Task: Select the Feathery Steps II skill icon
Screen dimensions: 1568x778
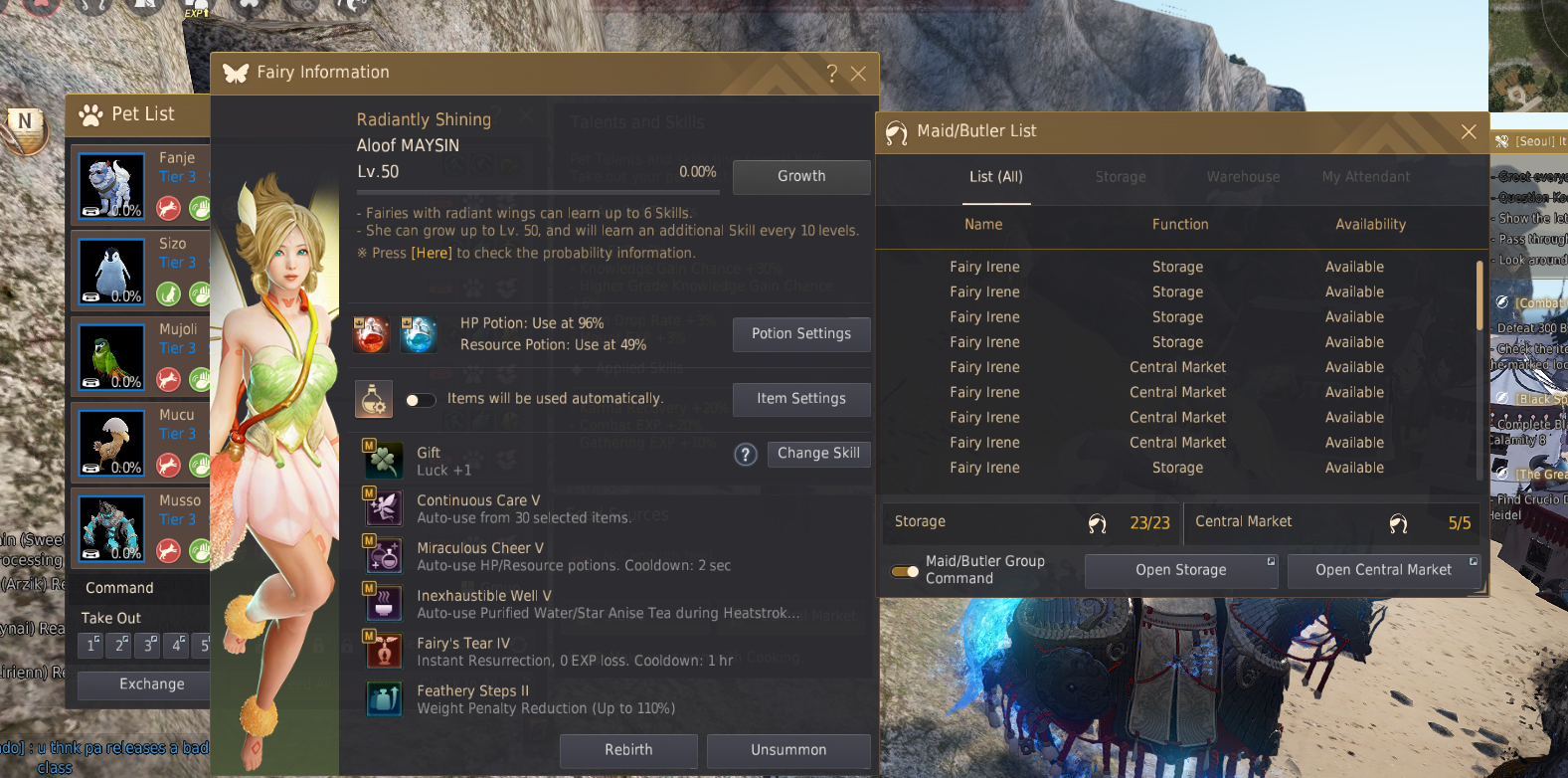Action: click(x=384, y=698)
